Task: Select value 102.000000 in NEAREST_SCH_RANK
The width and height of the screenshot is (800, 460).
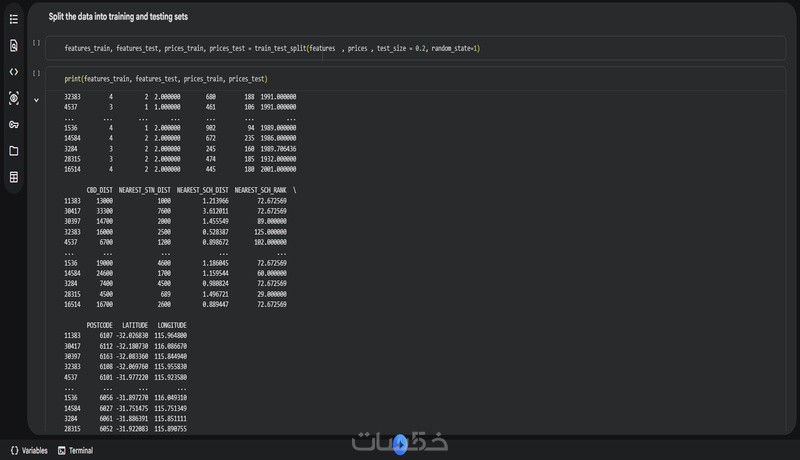Action: coord(270,242)
